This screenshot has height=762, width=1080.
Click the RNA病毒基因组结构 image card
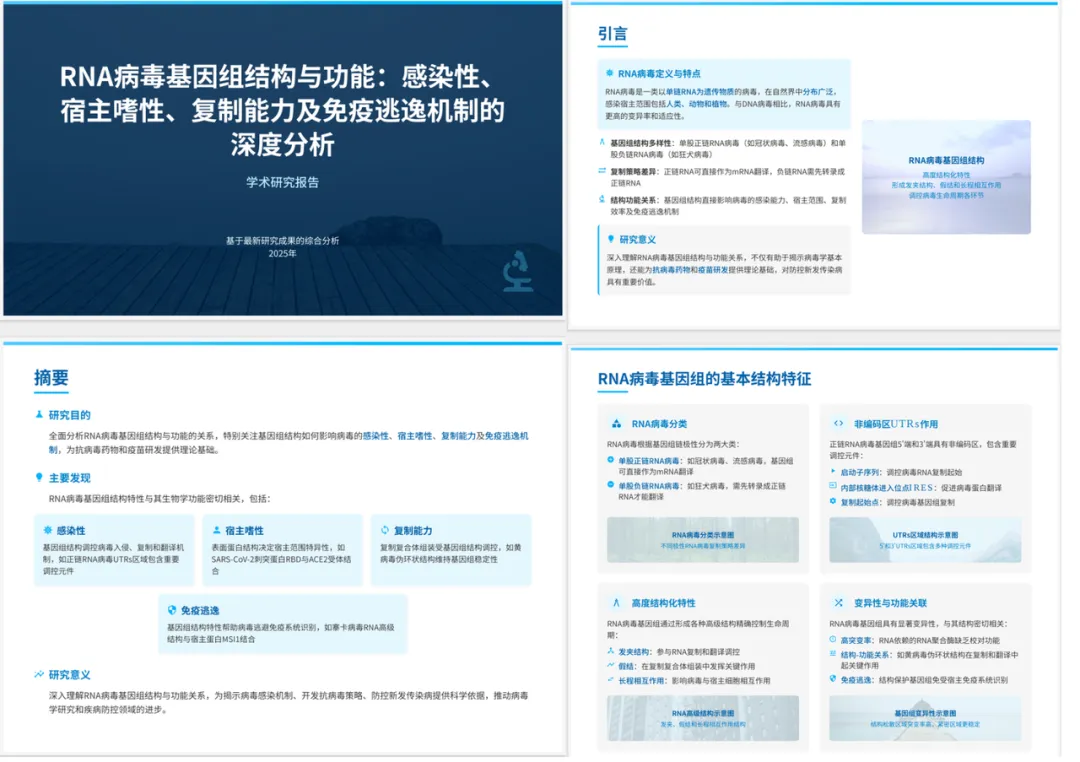coord(947,180)
